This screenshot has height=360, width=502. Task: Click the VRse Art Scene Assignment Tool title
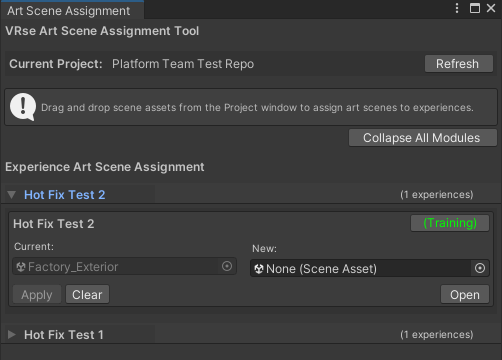coord(102,31)
